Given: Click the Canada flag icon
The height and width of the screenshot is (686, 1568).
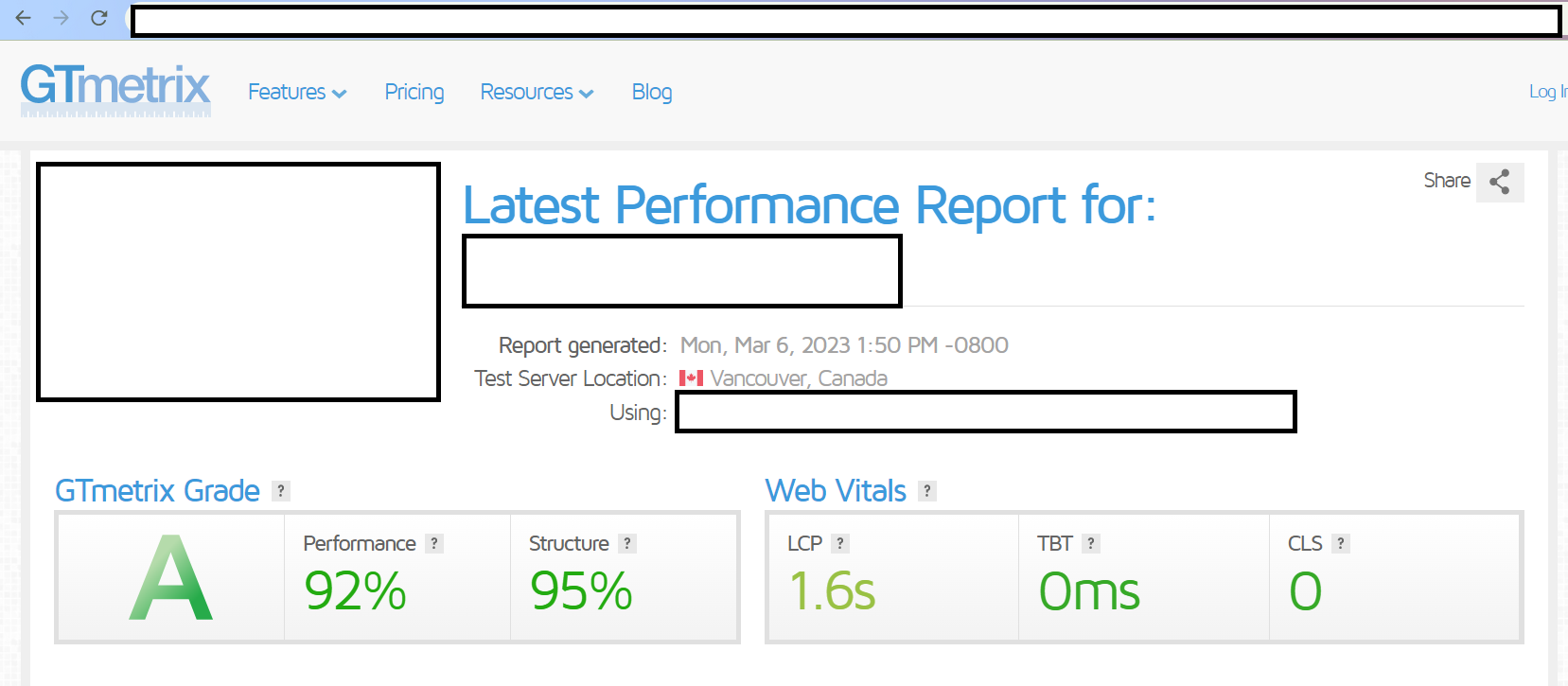Looking at the screenshot, I should [x=691, y=378].
